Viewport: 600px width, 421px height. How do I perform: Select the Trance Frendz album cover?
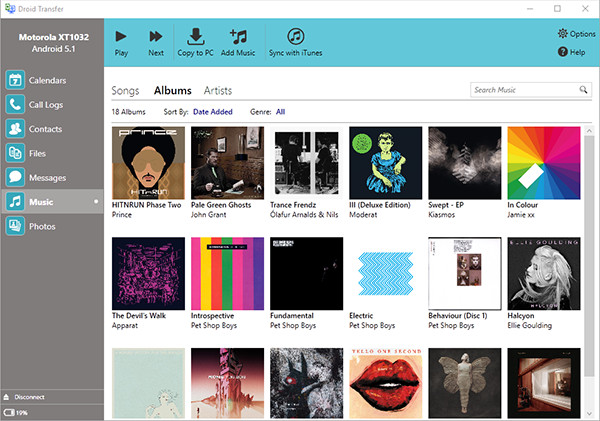click(x=307, y=163)
